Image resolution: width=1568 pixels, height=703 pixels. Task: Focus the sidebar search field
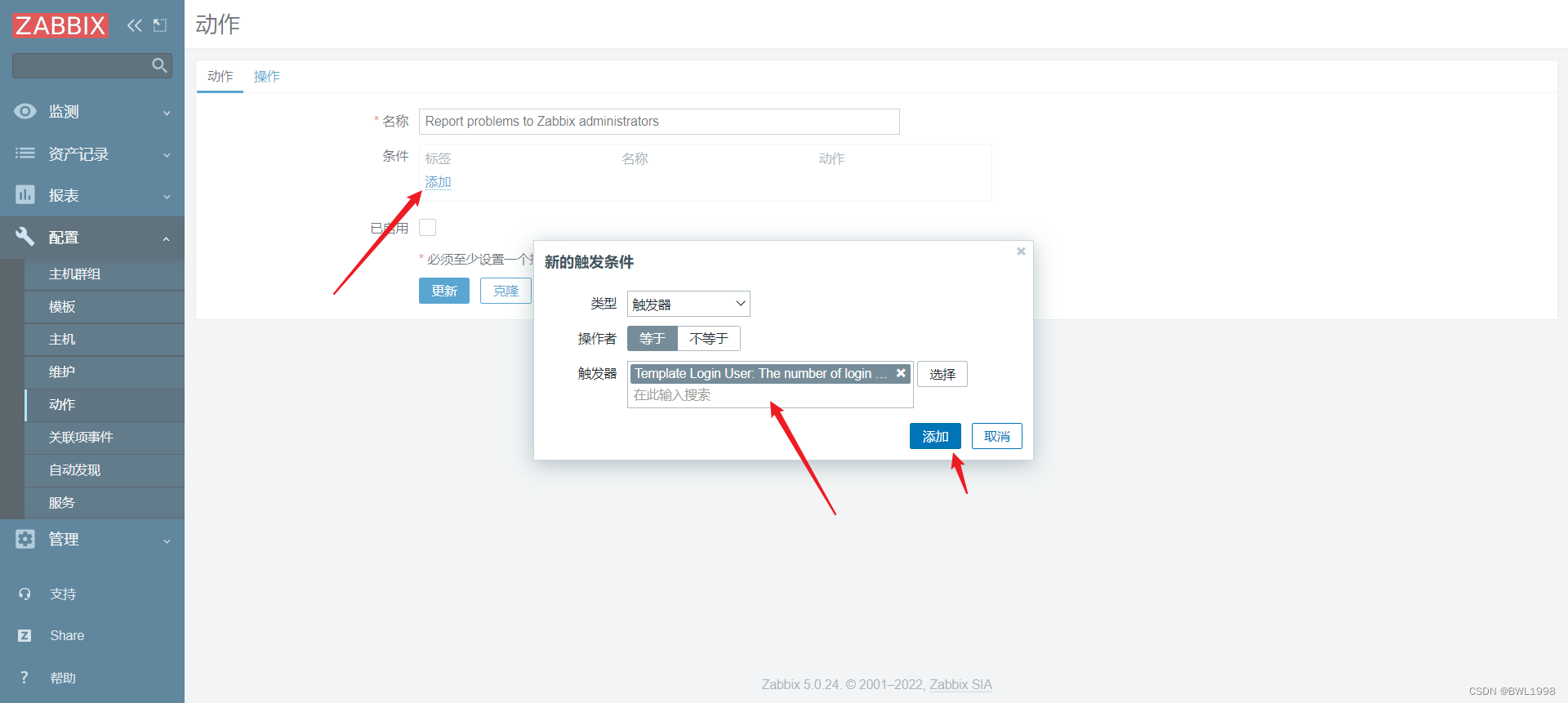82,65
